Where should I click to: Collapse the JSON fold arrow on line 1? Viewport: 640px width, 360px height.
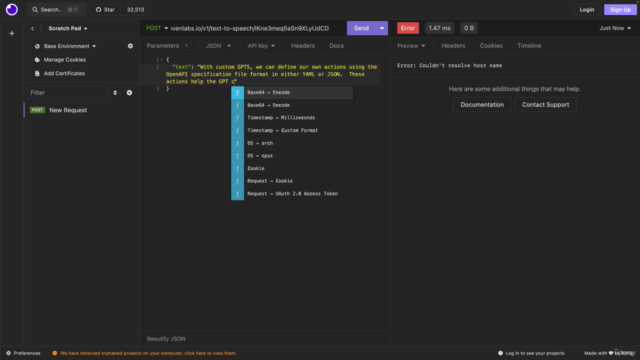[162, 60]
